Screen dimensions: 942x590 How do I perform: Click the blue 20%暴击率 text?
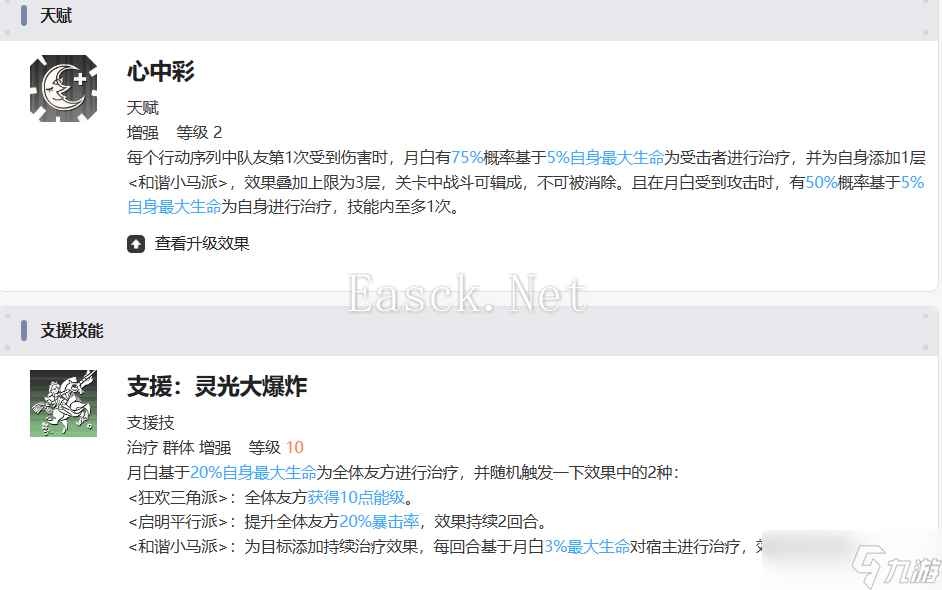379,522
